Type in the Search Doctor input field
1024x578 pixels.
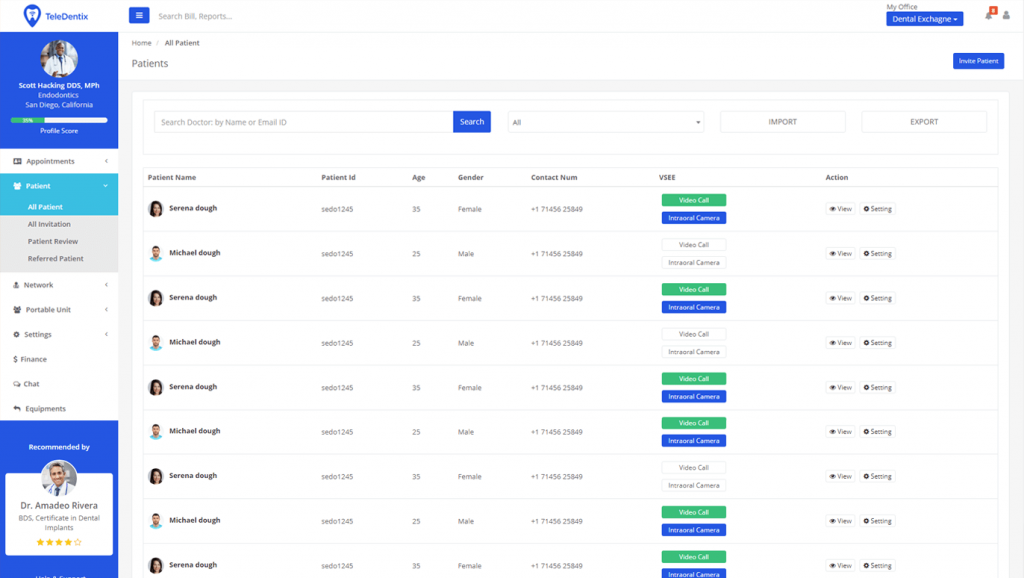[x=300, y=121]
